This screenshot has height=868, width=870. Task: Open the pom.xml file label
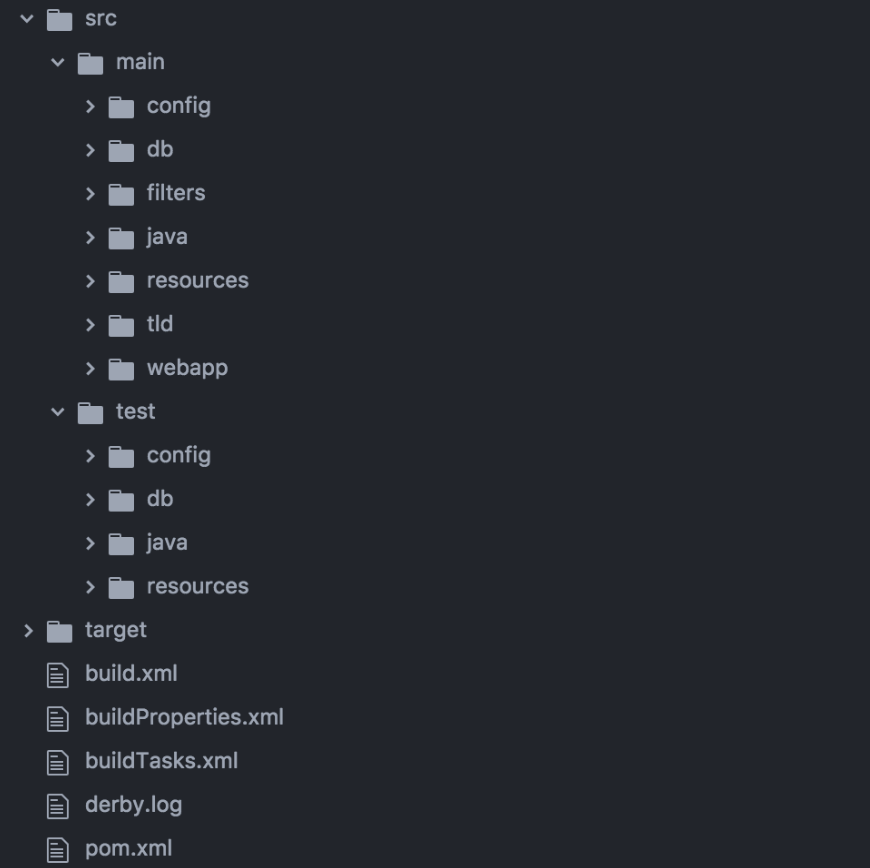coord(128,849)
